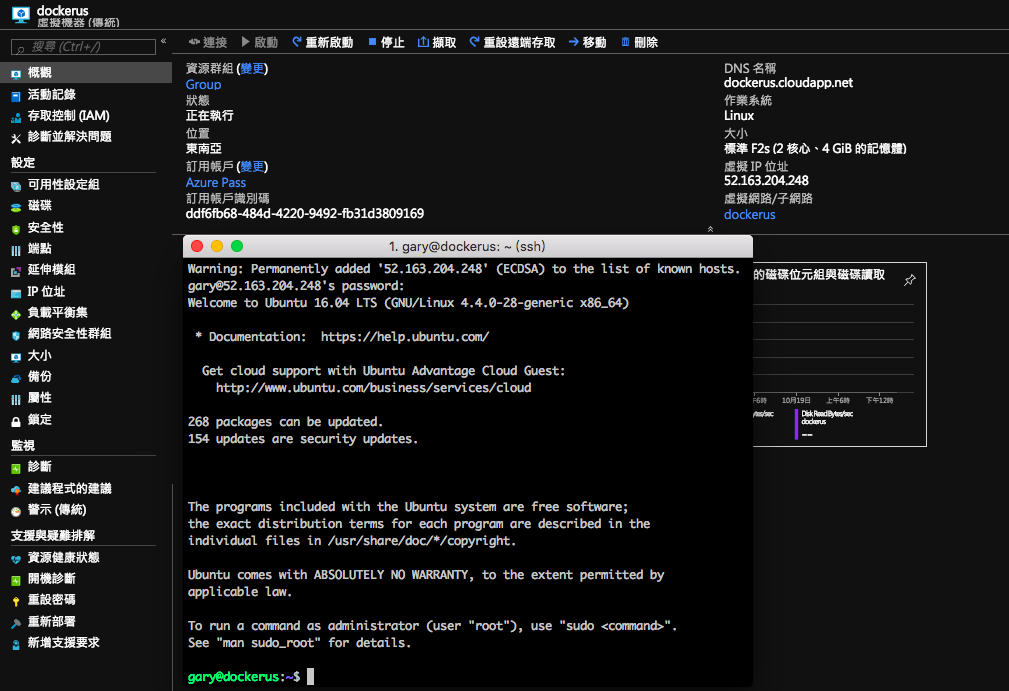1009x691 pixels.
Task: Click dockerus.cloudapp.net DNS name
Action: click(788, 83)
